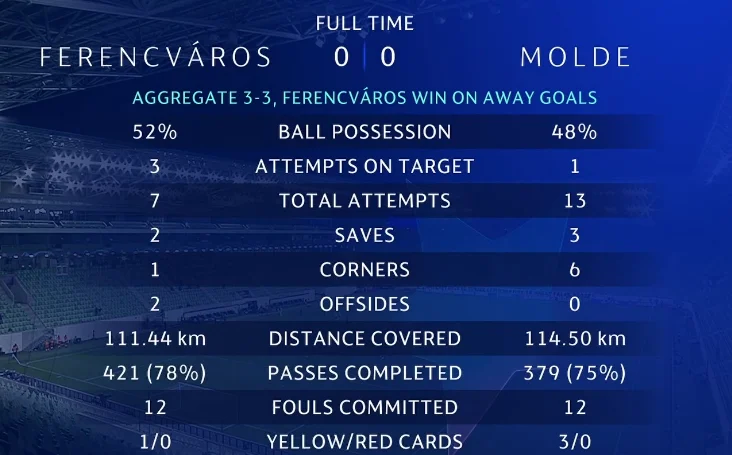Click Molde's 6 corners value
Screen dimensions: 732x455
click(575, 270)
